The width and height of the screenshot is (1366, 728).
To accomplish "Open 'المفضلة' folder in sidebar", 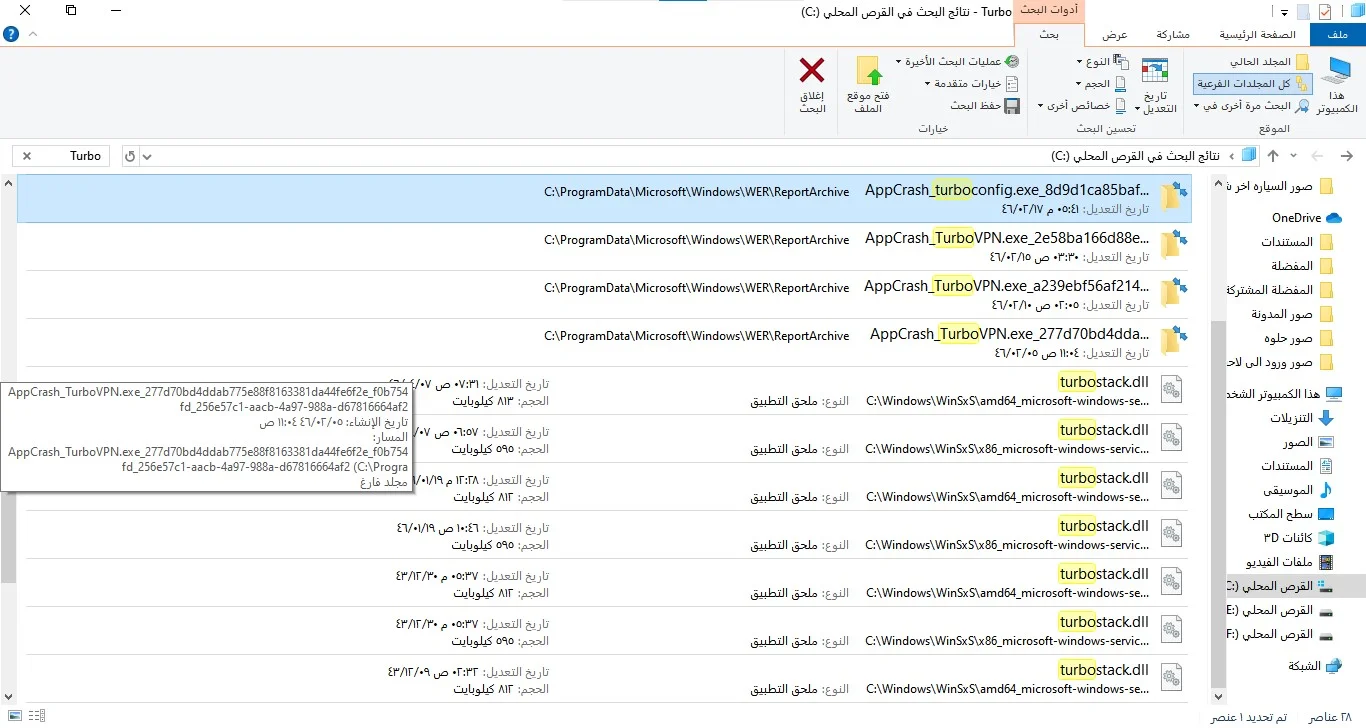I will click(x=1302, y=266).
